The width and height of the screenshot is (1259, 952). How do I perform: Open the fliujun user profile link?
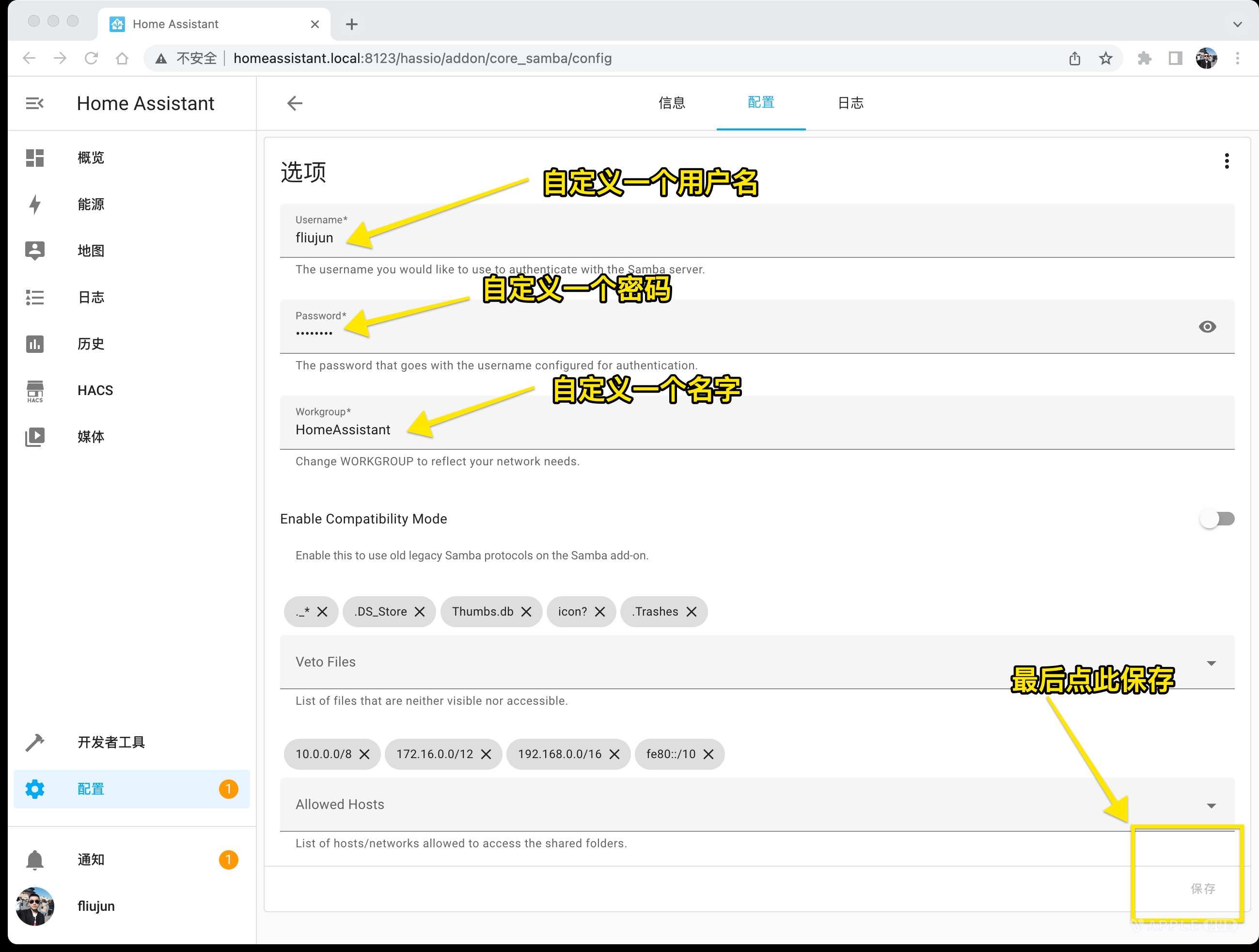95,906
